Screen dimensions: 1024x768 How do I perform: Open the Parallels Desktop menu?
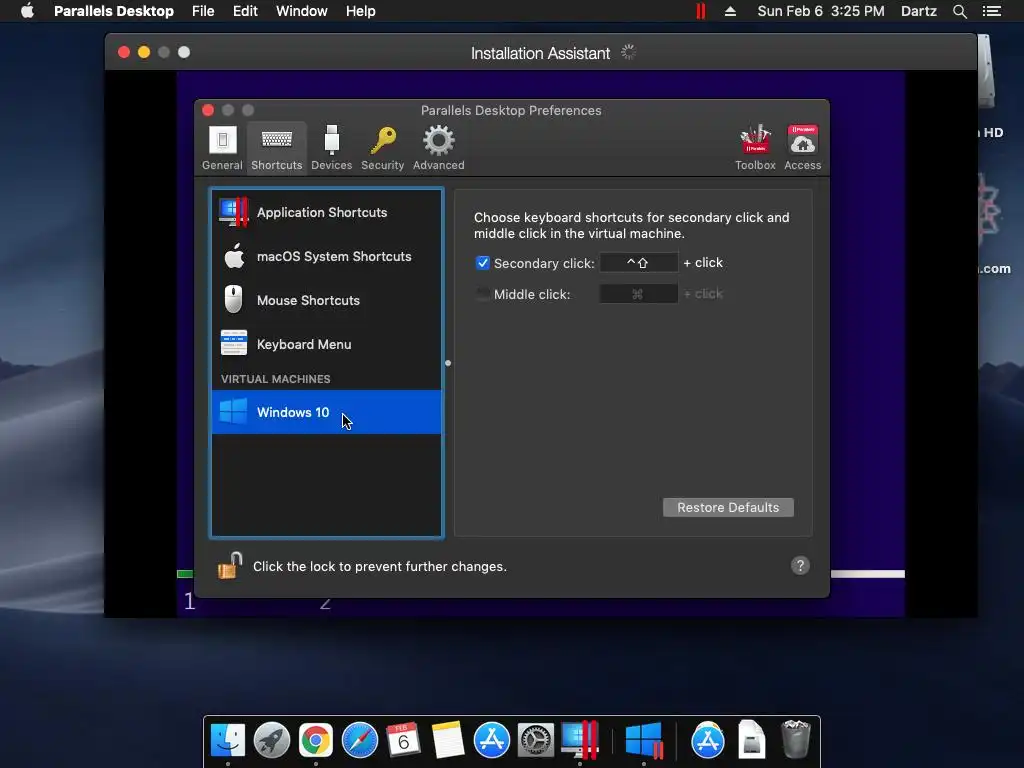(114, 11)
